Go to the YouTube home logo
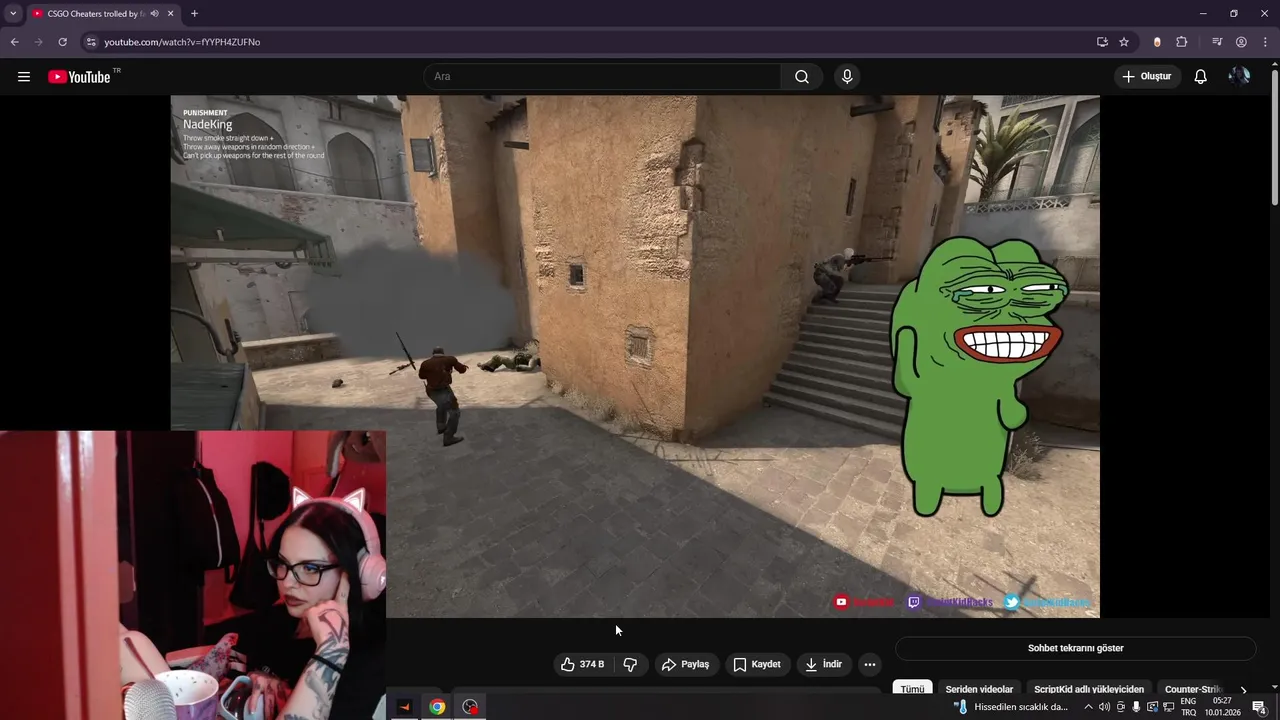Image resolution: width=1280 pixels, height=720 pixels. click(x=79, y=77)
